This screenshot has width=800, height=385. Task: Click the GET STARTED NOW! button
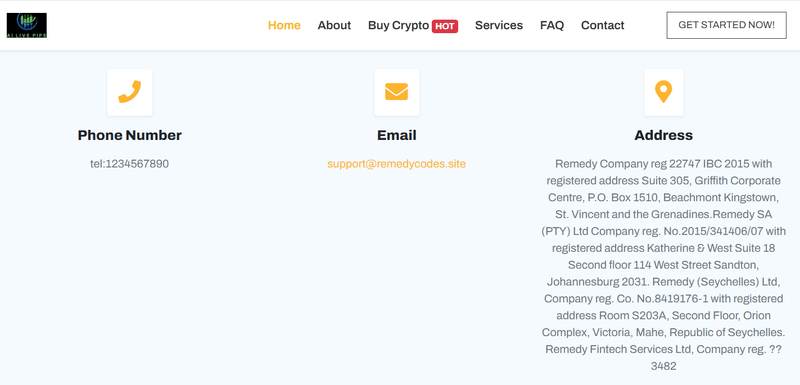point(727,25)
